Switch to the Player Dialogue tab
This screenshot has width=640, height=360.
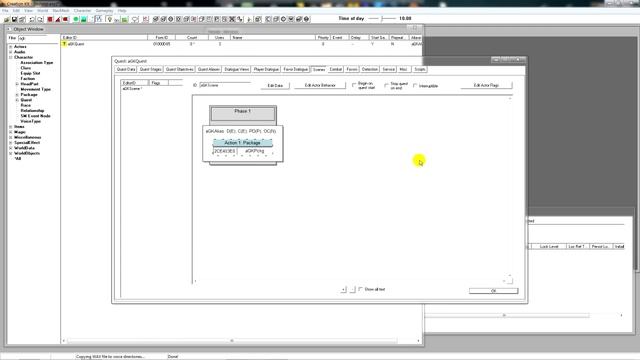coord(266,69)
